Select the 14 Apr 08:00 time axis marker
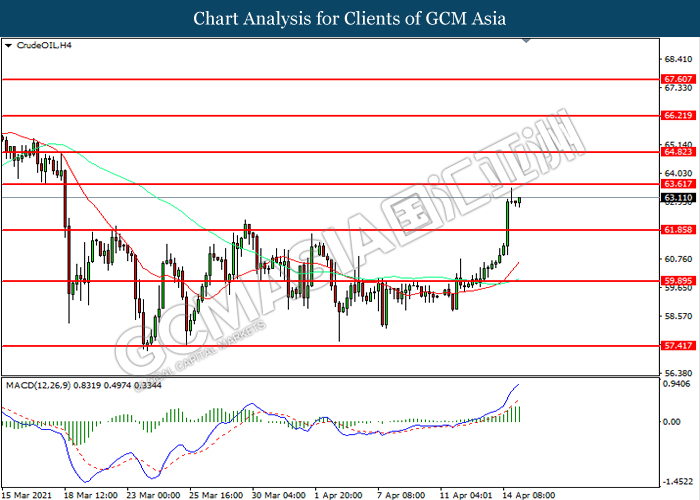Image resolution: width=700 pixels, height=500 pixels. pos(529,495)
